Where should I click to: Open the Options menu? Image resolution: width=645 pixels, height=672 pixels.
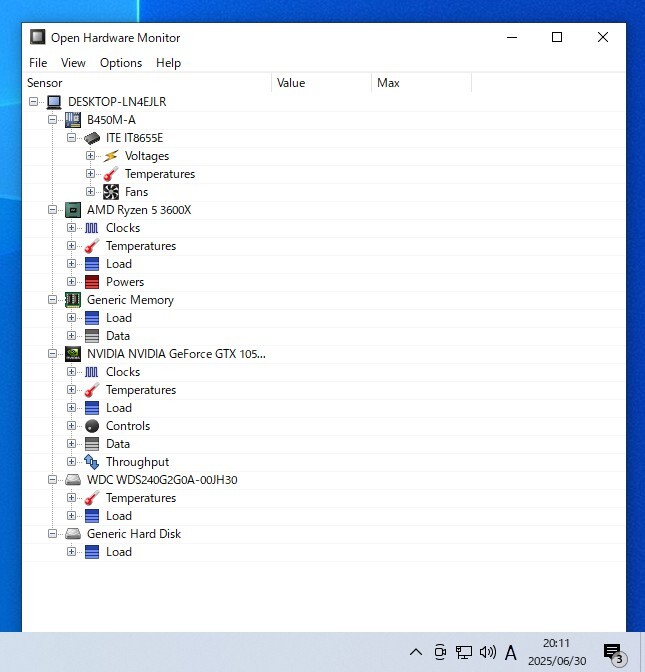coord(121,63)
